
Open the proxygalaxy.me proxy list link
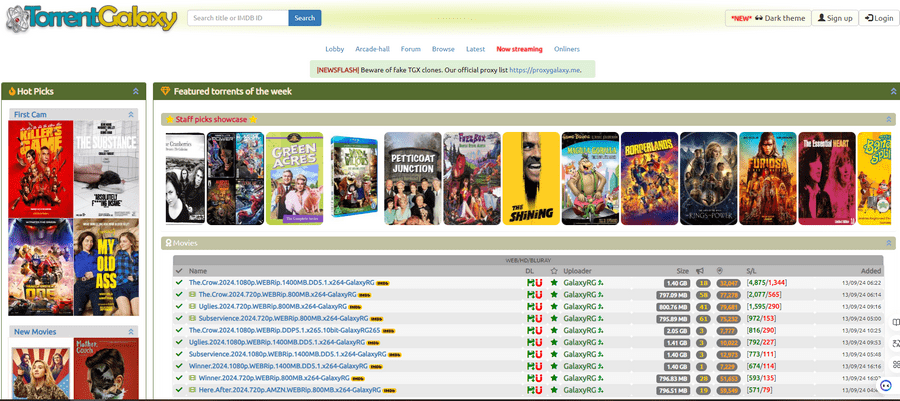pos(545,70)
